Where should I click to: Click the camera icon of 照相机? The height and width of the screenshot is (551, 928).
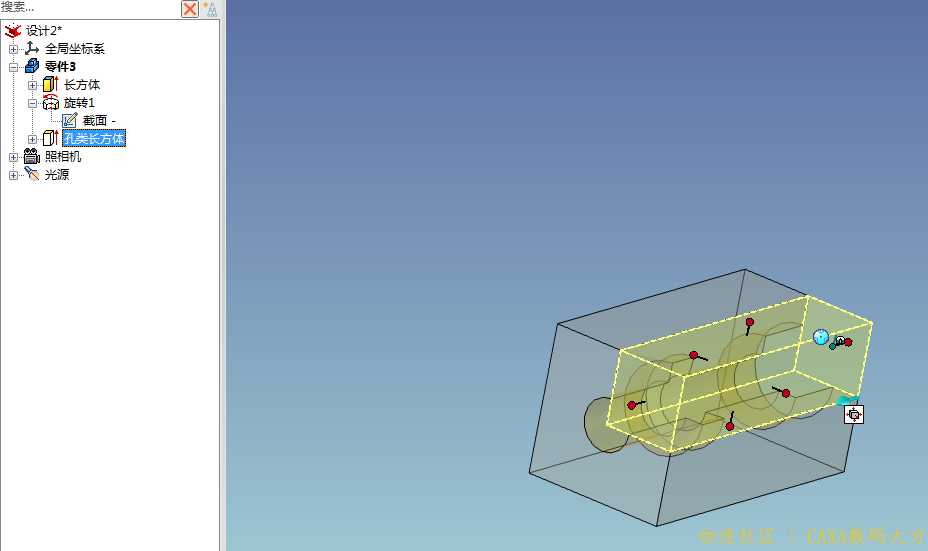tap(31, 156)
